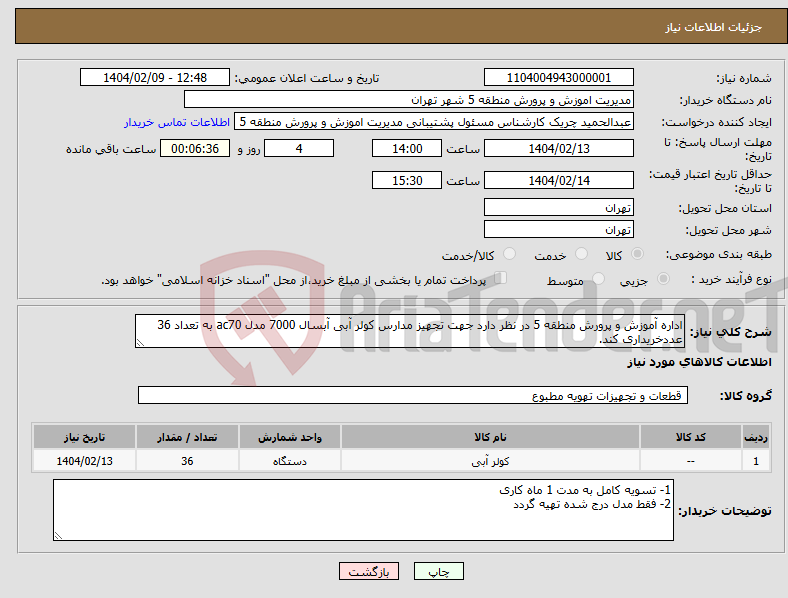Toggle the اسناد خزانه اسلامی payment checkbox

coord(500,278)
